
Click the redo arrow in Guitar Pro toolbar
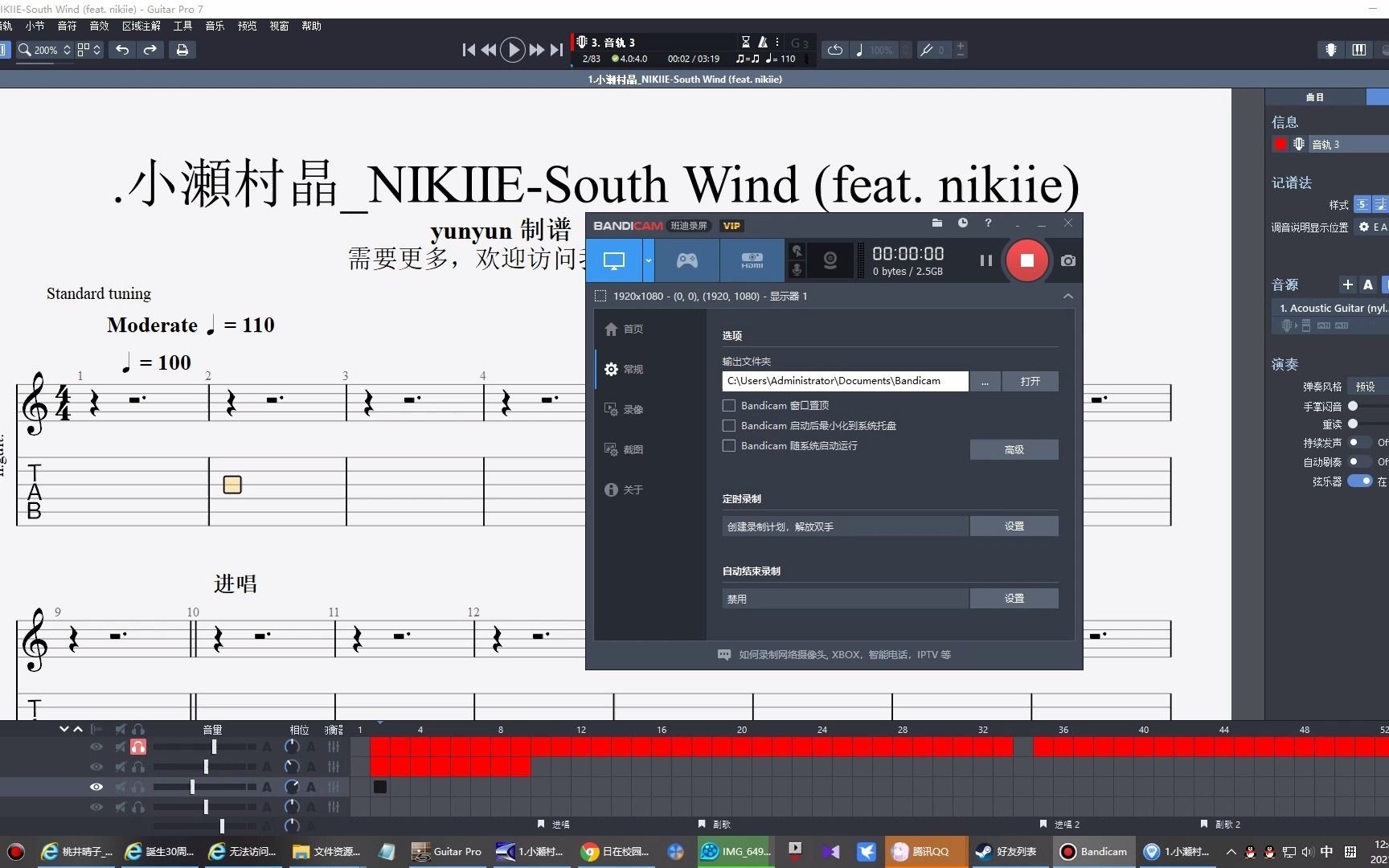click(150, 50)
